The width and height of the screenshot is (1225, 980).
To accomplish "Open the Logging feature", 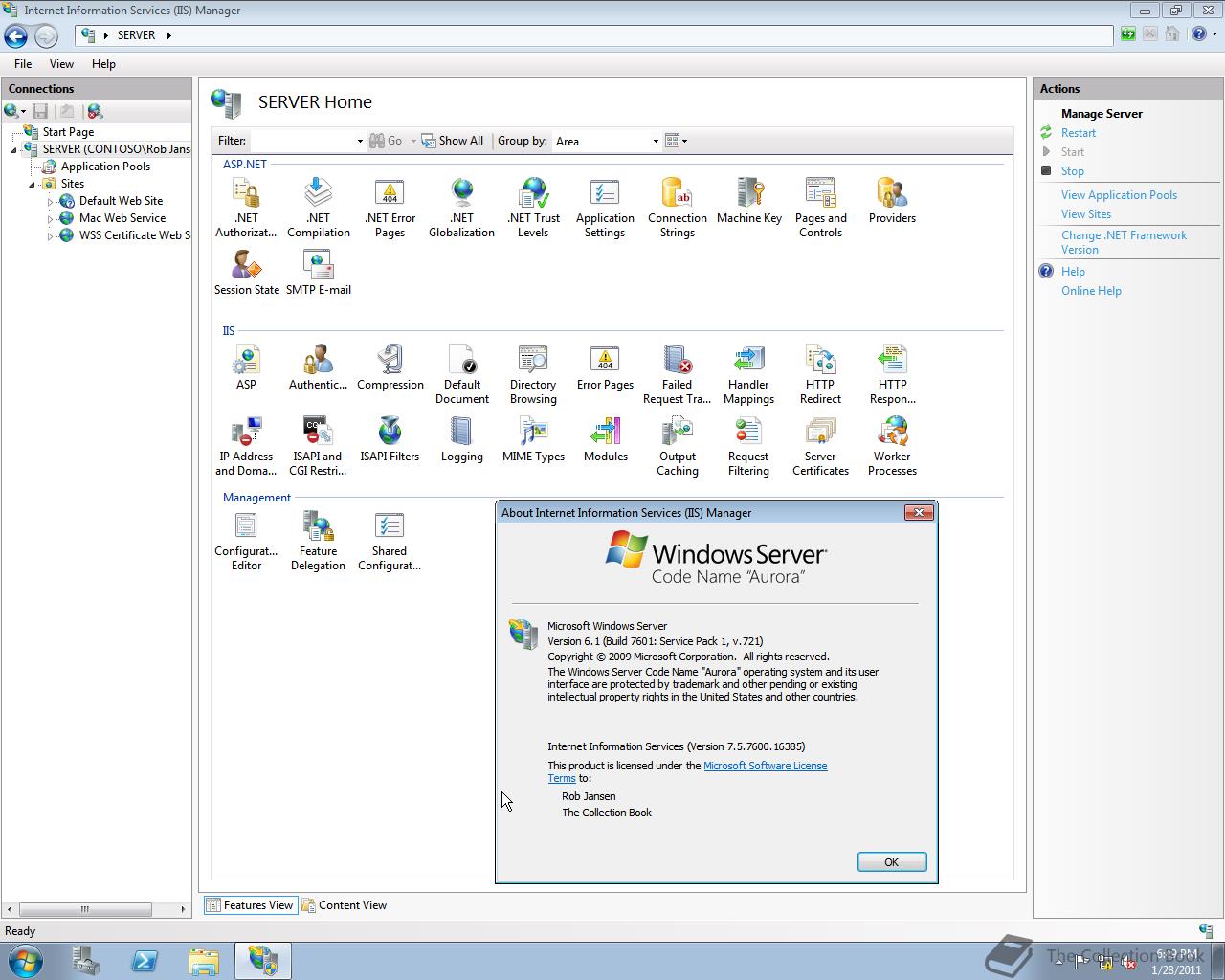I will click(461, 439).
